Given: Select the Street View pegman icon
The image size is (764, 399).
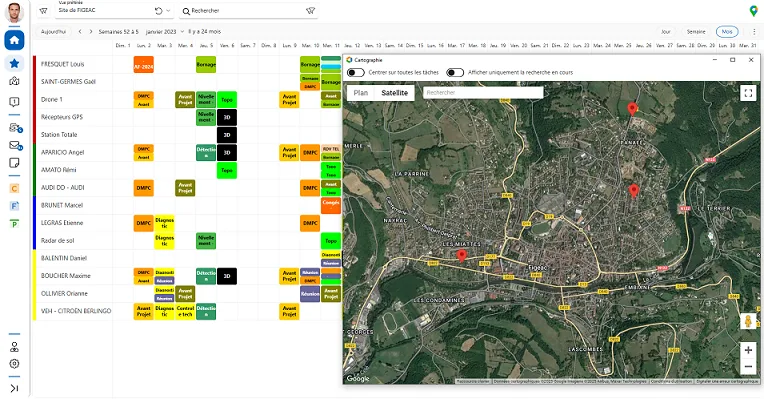Looking at the screenshot, I should 748,321.
